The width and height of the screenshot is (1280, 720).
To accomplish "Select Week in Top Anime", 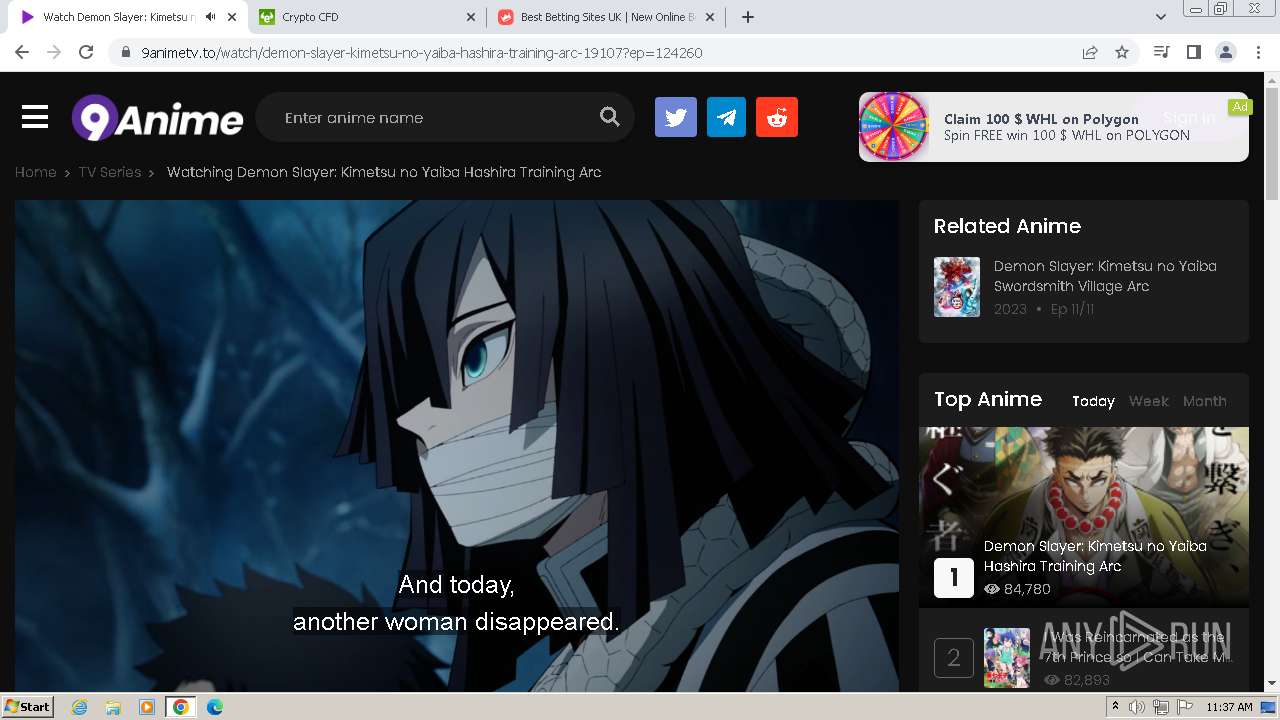I will point(1148,401).
